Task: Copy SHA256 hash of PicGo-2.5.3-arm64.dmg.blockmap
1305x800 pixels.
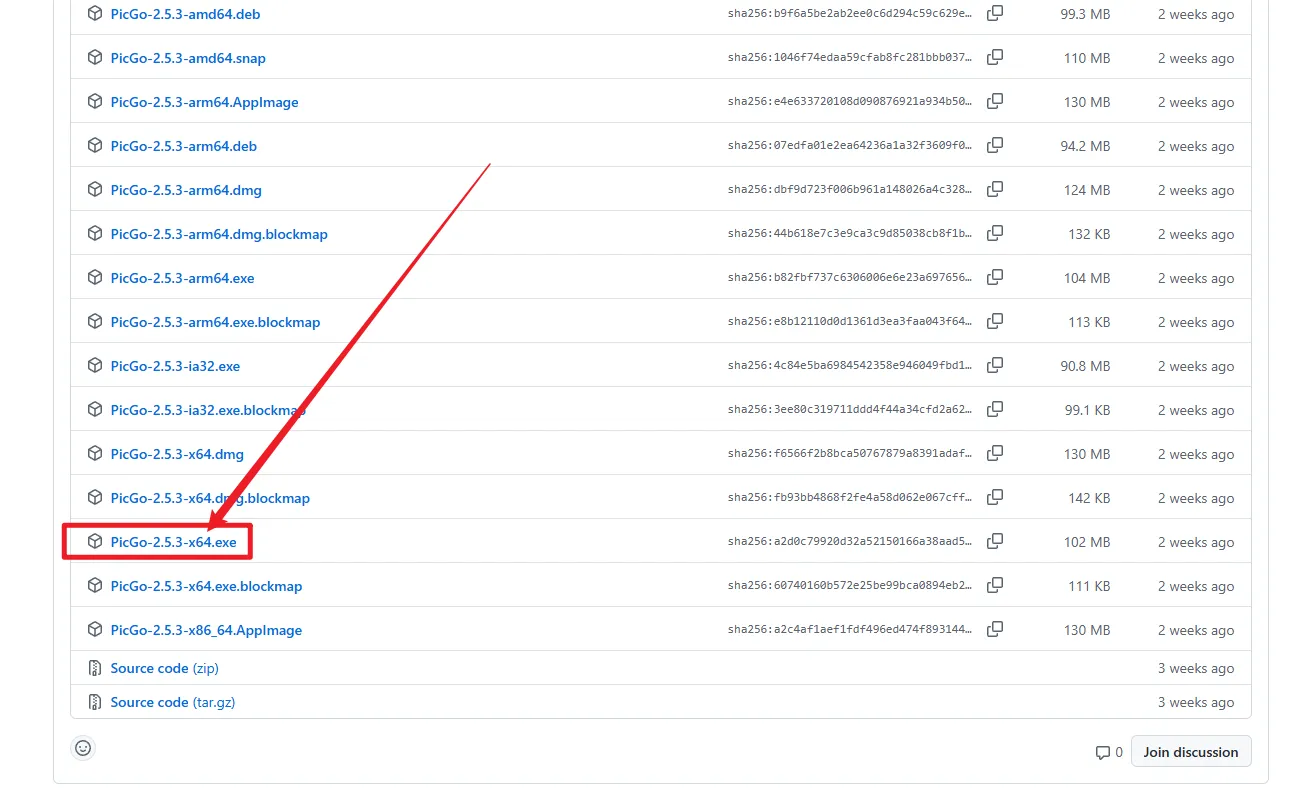Action: click(995, 234)
